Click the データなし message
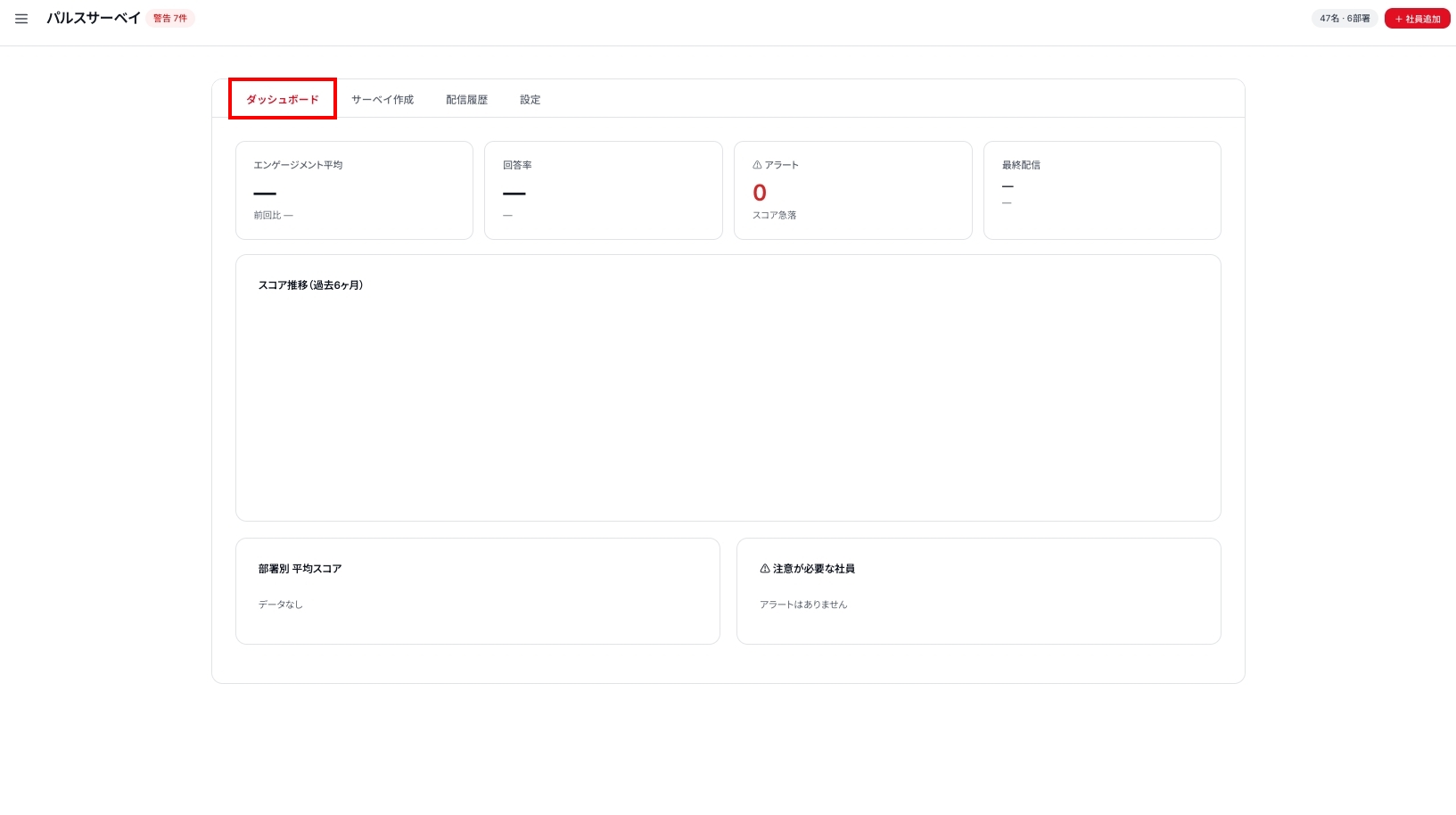This screenshot has width=1456, height=815. [x=281, y=605]
